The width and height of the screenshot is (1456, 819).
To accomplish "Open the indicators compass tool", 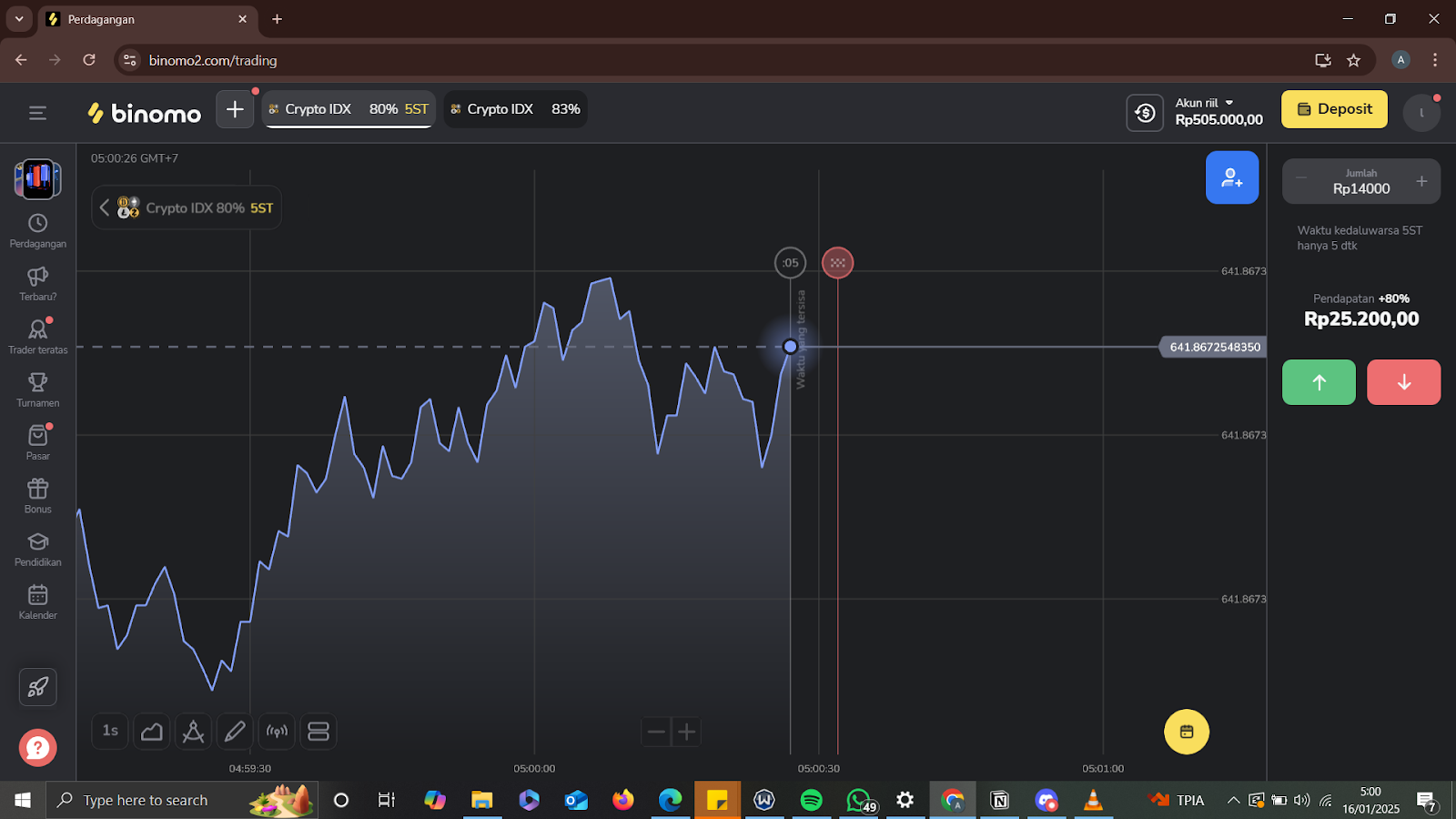I will tap(193, 732).
